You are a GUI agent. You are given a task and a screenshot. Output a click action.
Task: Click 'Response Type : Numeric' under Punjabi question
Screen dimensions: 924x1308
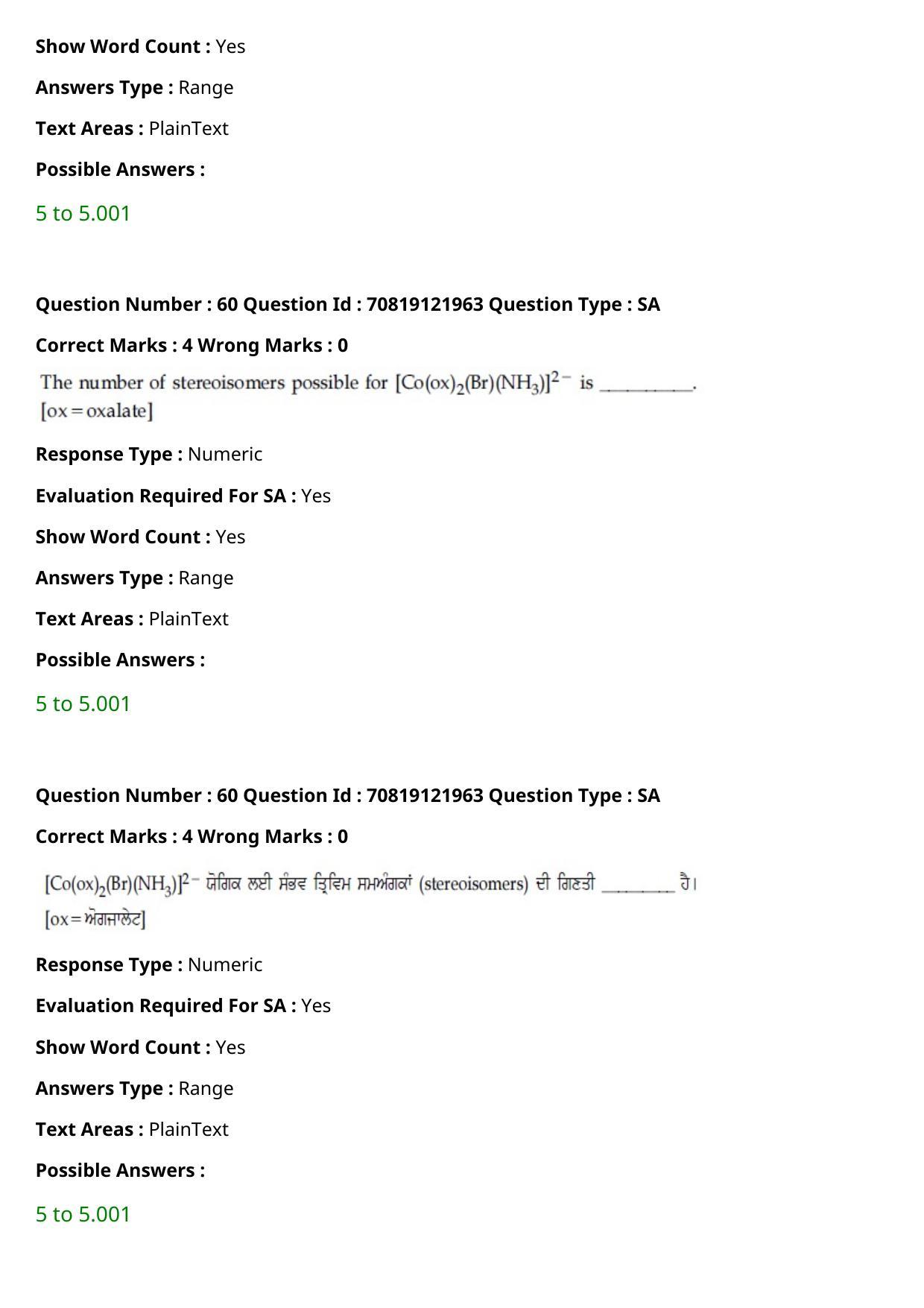pos(149,964)
